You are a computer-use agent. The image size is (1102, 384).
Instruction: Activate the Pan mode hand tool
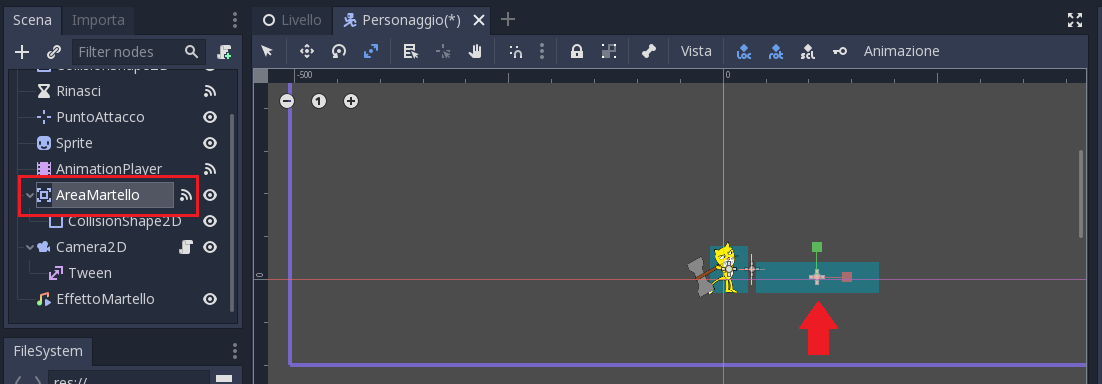tap(476, 51)
